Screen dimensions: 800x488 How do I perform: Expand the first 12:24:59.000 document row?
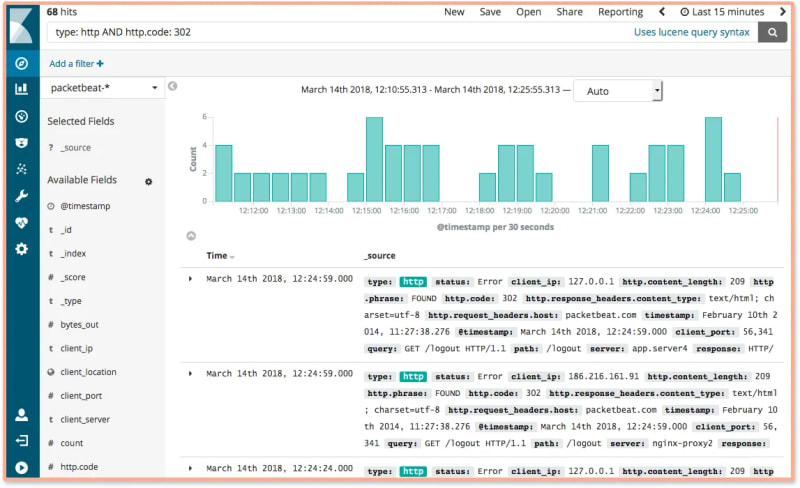[x=190, y=279]
